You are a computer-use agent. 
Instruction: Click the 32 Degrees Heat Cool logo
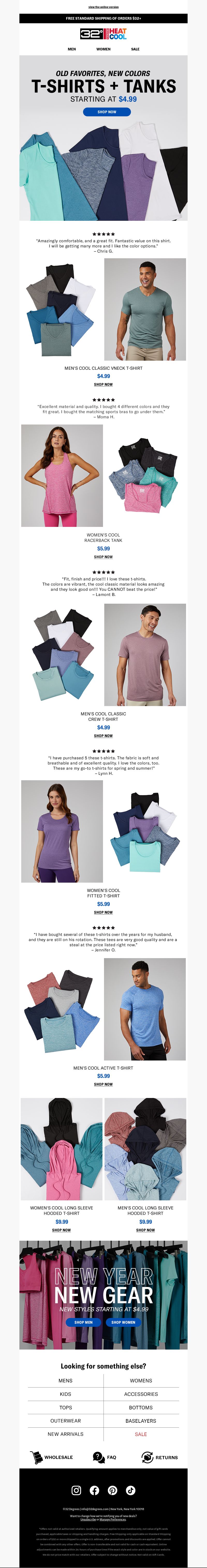click(x=103, y=34)
